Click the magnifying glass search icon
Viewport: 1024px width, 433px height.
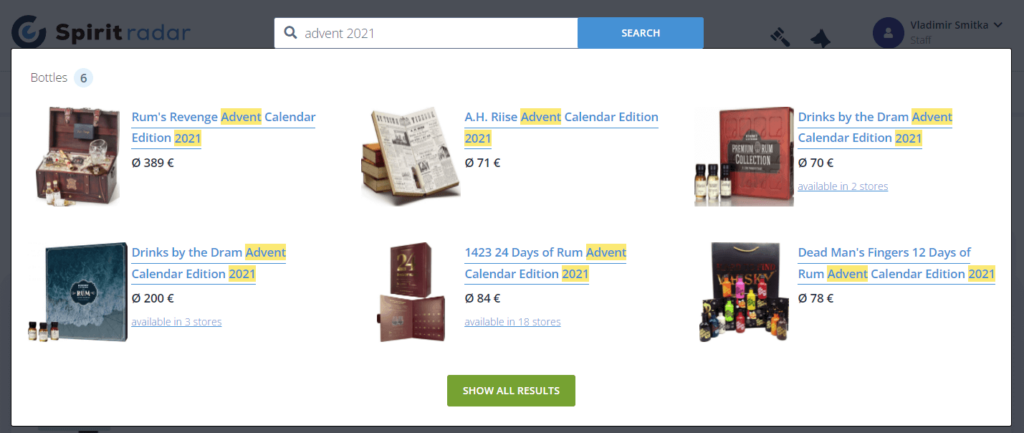pos(291,33)
